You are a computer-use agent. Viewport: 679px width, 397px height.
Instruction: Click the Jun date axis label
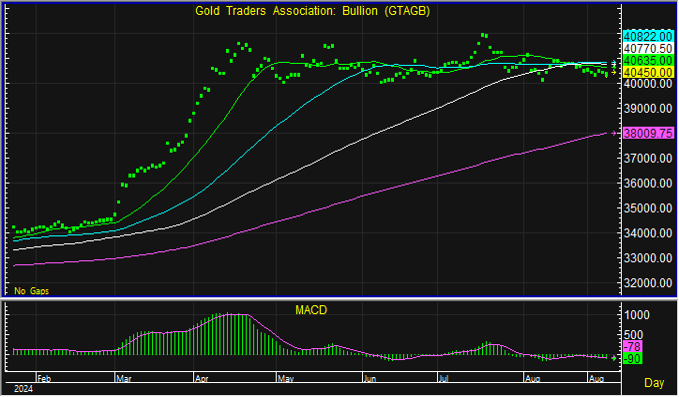click(x=370, y=379)
